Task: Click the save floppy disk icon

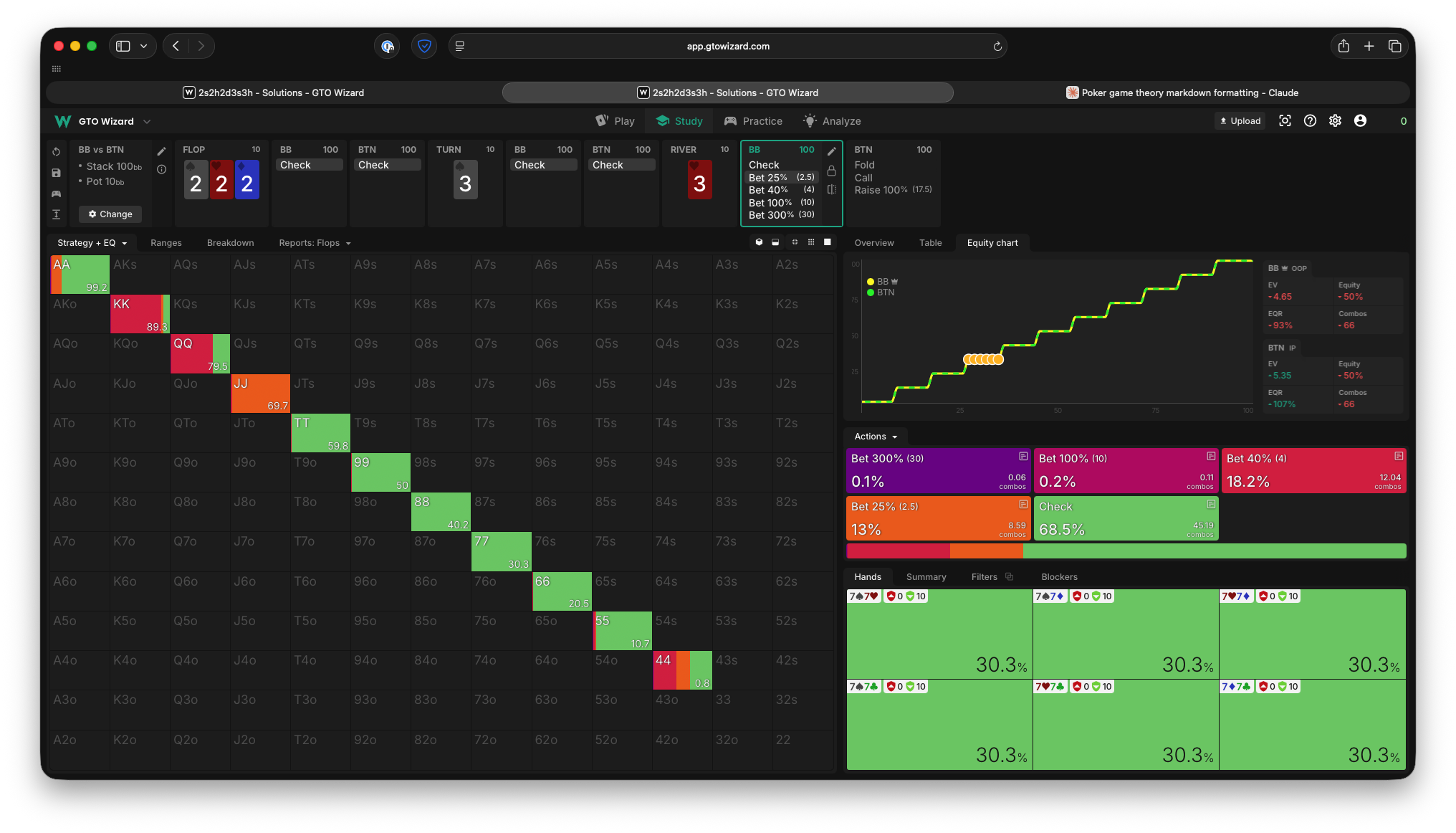Action: click(x=57, y=173)
